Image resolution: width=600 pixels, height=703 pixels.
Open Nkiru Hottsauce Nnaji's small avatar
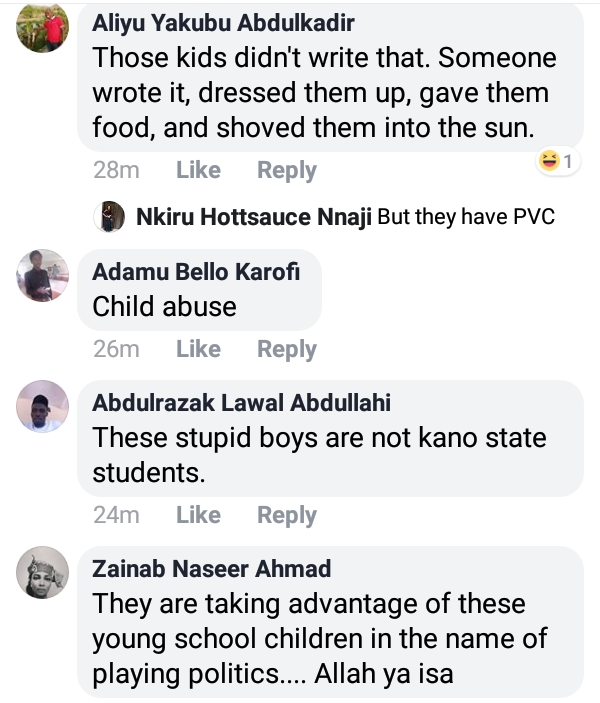point(108,217)
